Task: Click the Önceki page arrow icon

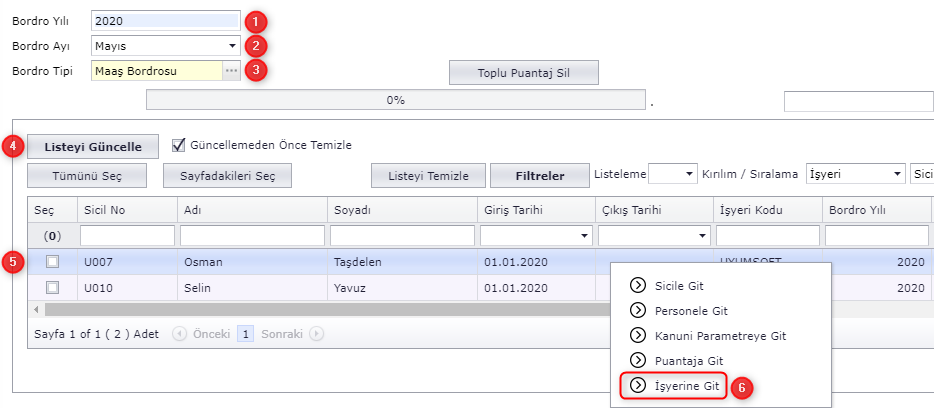Action: tap(180, 334)
